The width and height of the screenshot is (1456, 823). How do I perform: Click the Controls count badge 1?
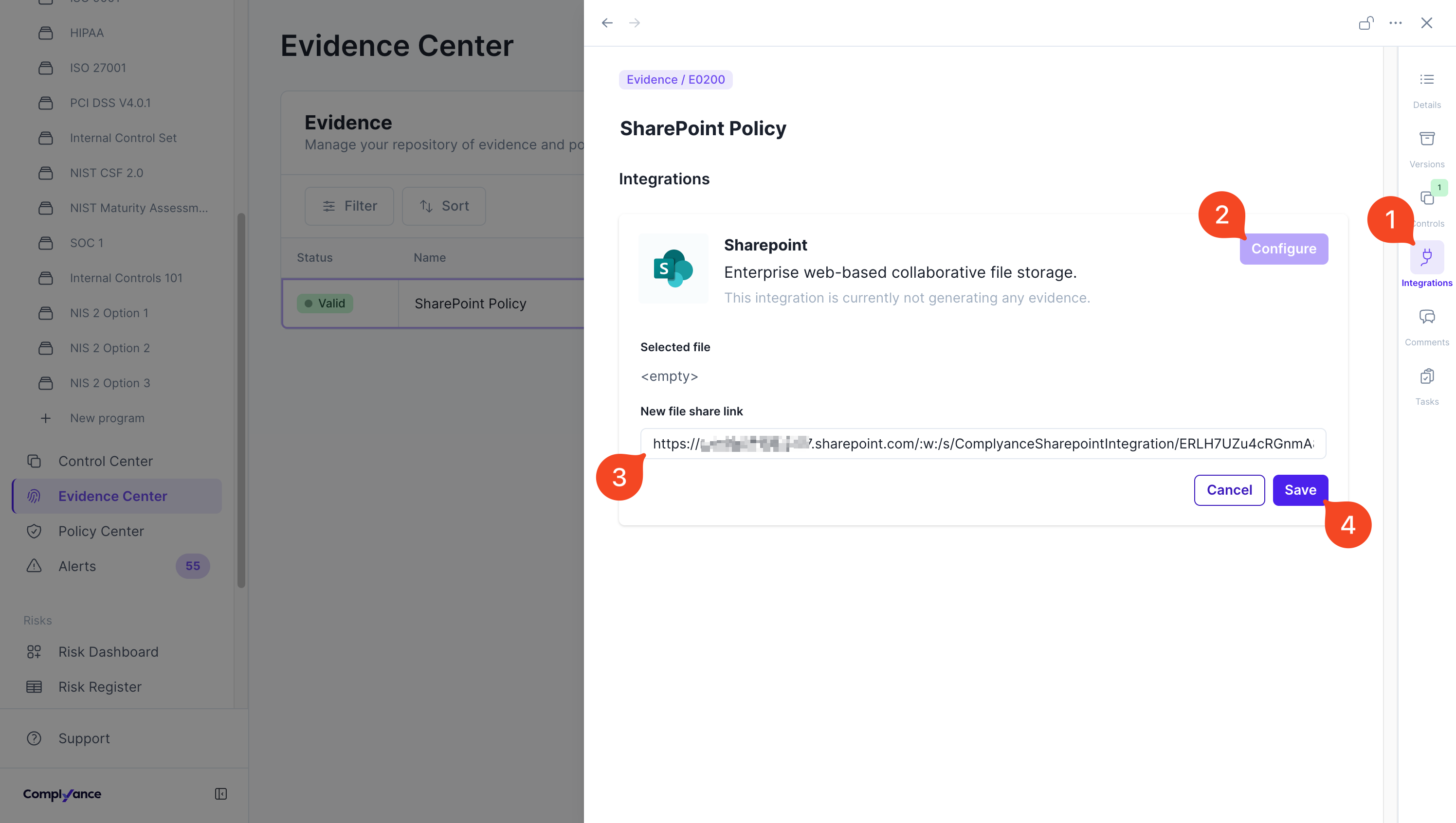pos(1439,188)
